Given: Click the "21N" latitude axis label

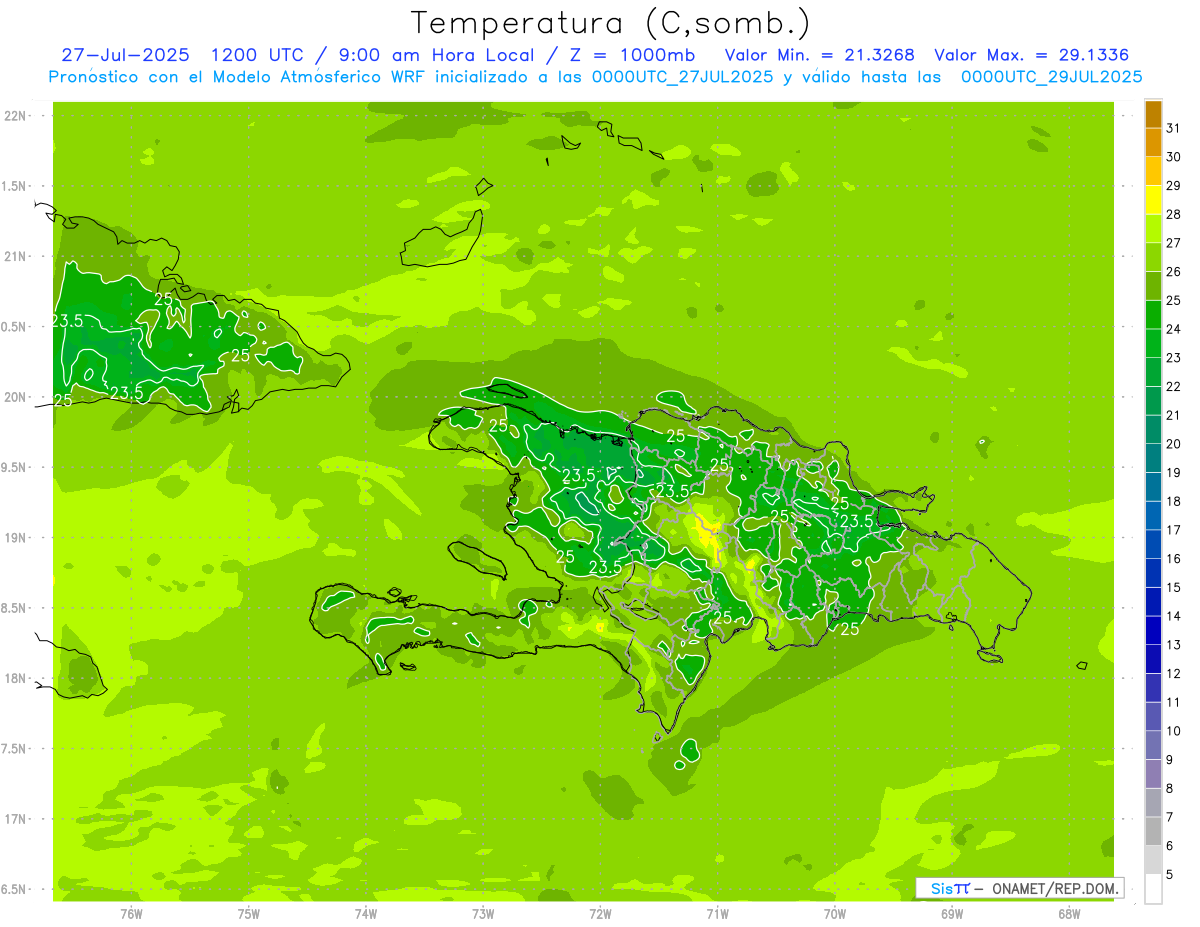Looking at the screenshot, I should (x=16, y=256).
